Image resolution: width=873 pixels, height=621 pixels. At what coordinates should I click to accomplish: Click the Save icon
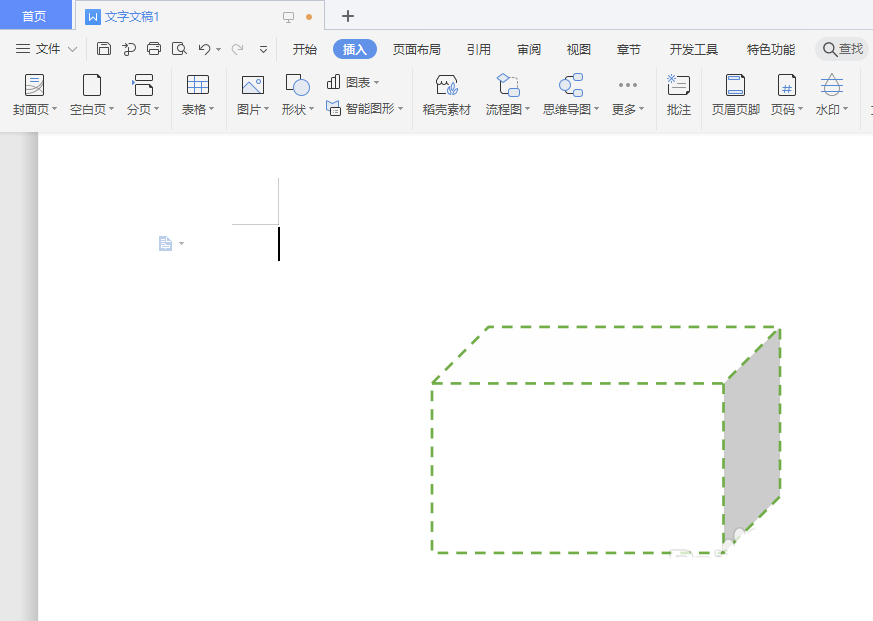tap(104, 48)
